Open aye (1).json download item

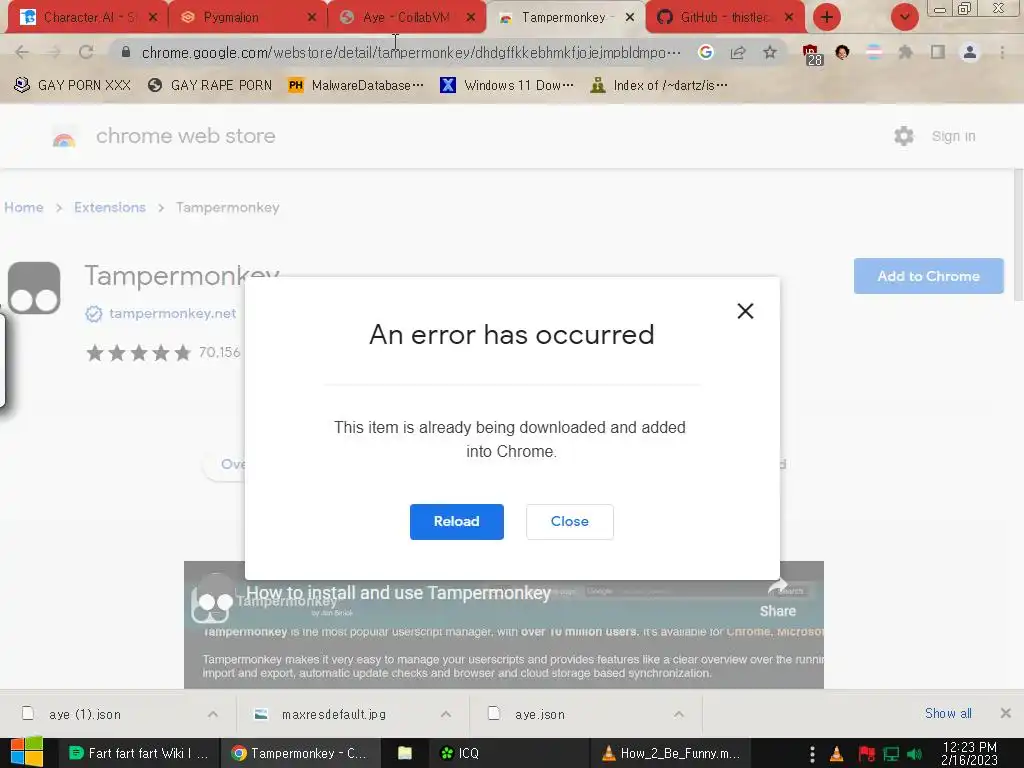pos(85,714)
